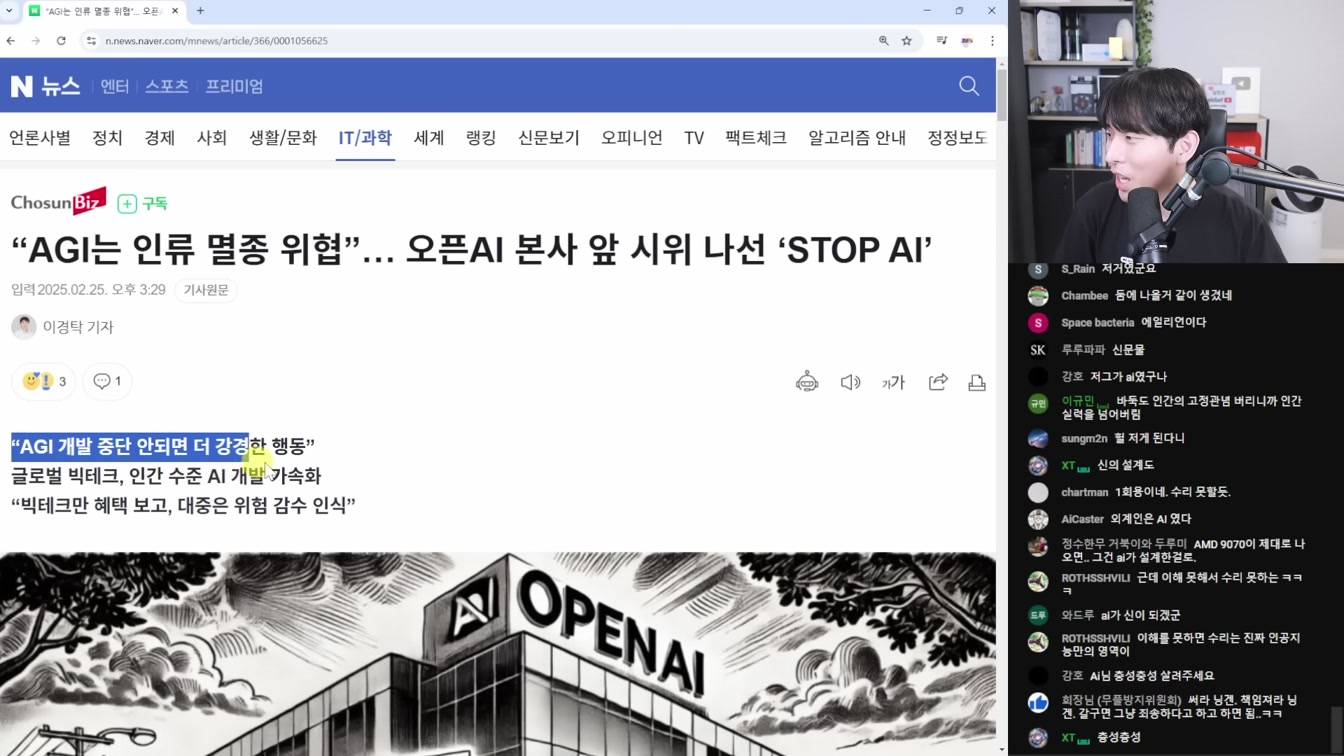Open the 기사원문 original article link
This screenshot has width=1344, height=756.
206,290
